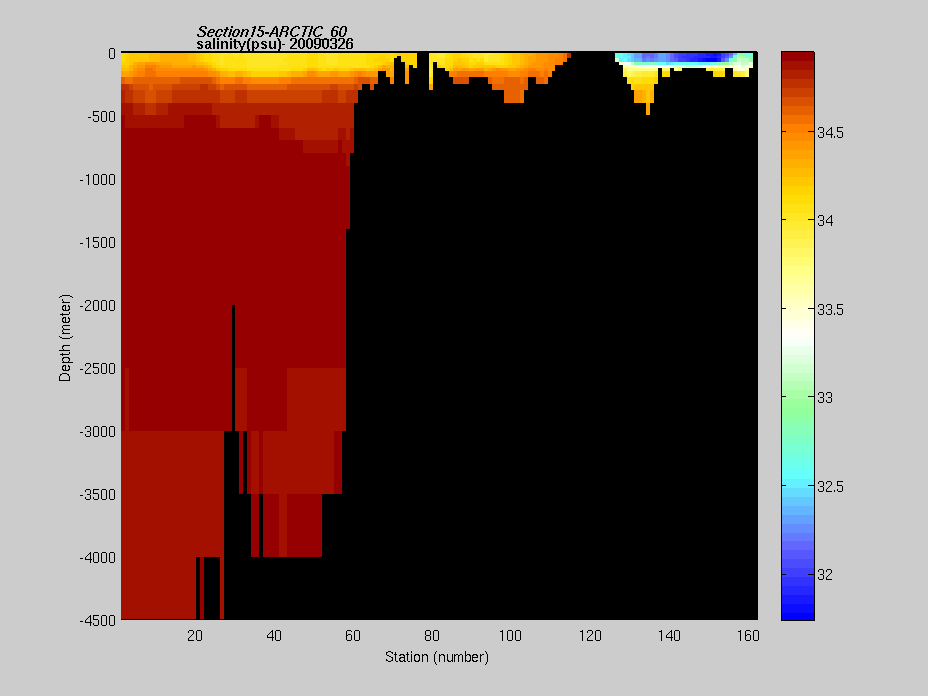The width and height of the screenshot is (928, 696).
Task: Click the 'Station (number)' axis label
Action: click(x=437, y=657)
